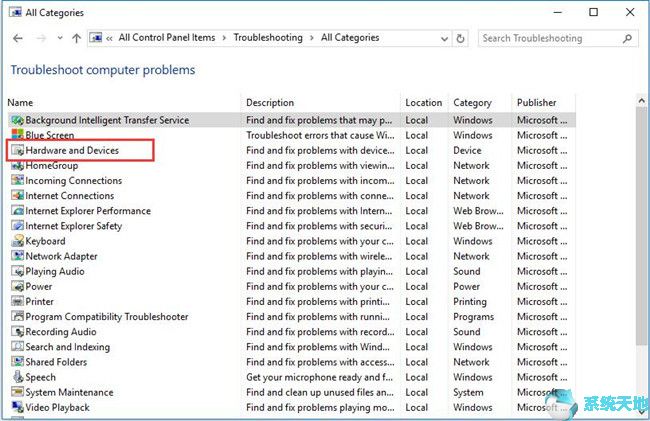Open Hardware and Devices troubleshooter
This screenshot has height=421, width=650.
[72, 150]
